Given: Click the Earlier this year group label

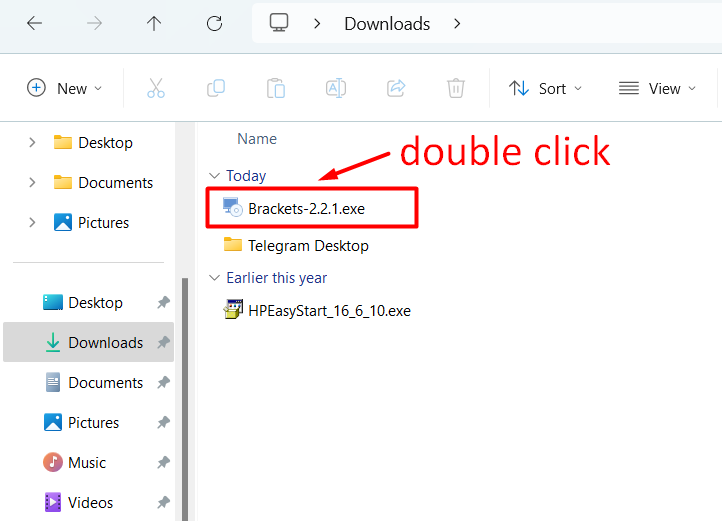Looking at the screenshot, I should point(277,278).
